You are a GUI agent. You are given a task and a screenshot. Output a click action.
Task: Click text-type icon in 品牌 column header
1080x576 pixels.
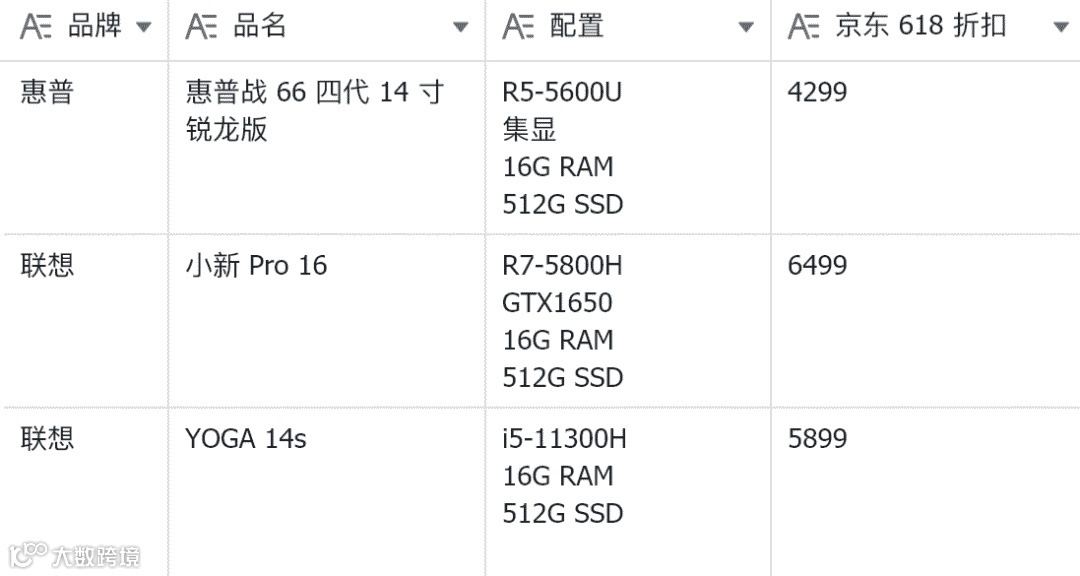(37, 27)
